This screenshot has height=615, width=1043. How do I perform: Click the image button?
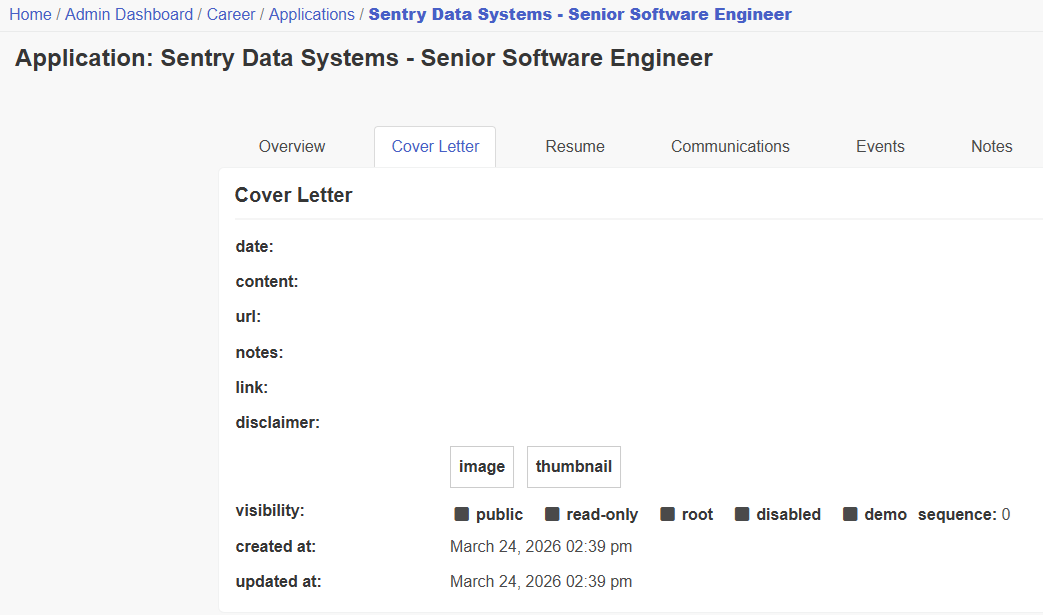click(481, 466)
